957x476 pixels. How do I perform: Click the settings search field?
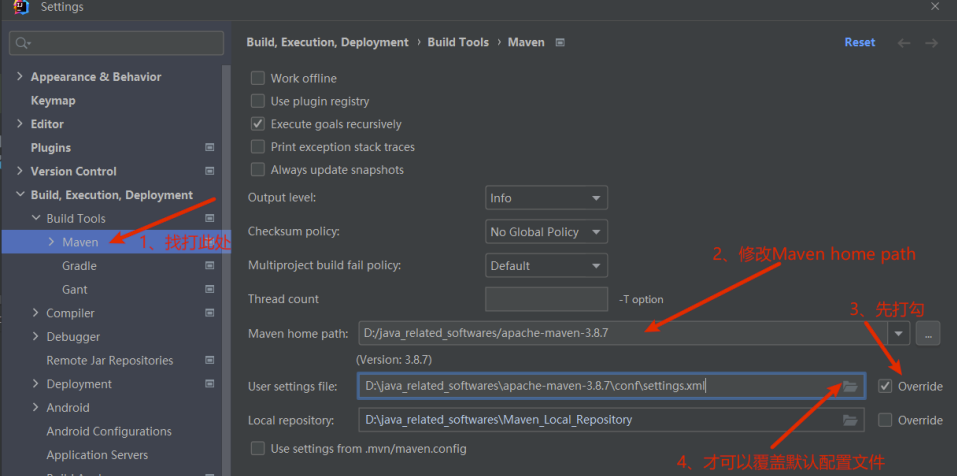click(x=117, y=43)
